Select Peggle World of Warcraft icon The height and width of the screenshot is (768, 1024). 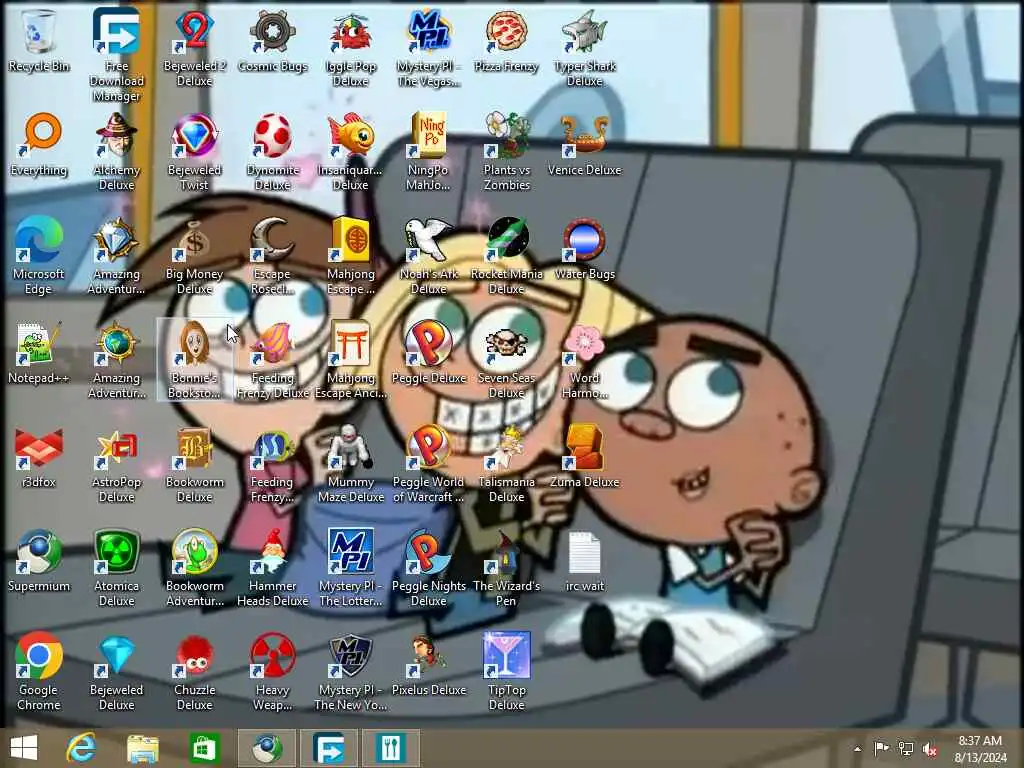click(428, 464)
